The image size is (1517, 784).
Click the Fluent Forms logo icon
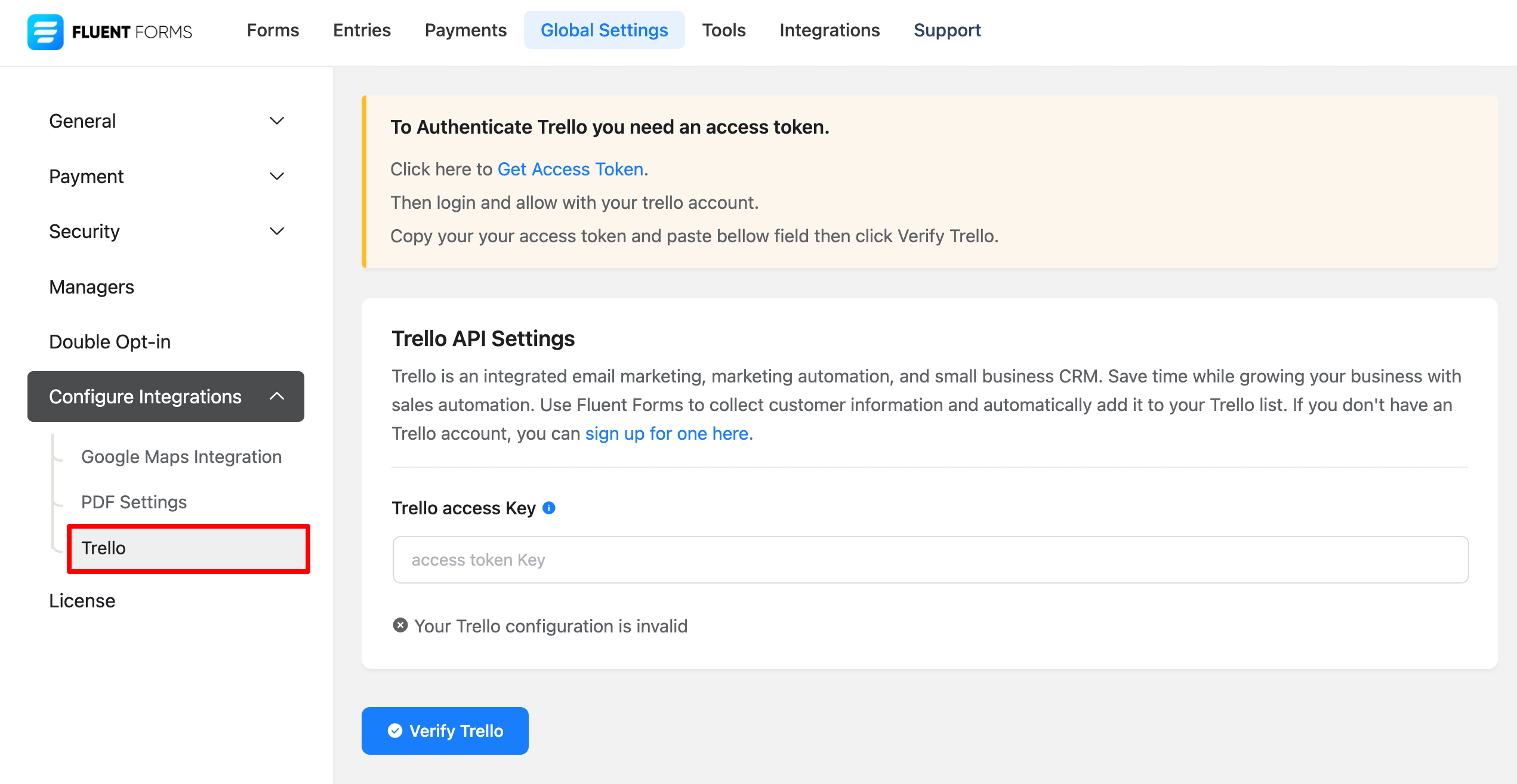click(x=45, y=32)
